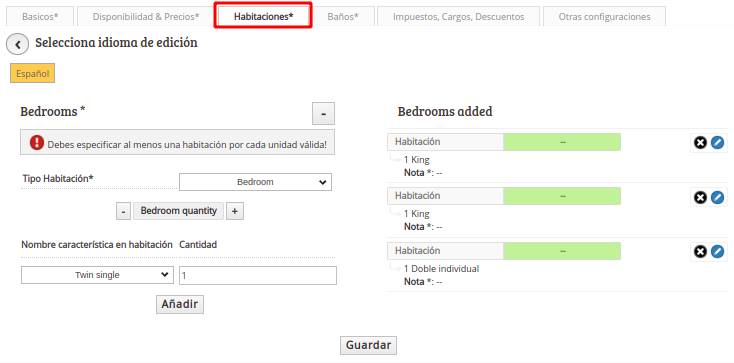Click the Añadir button
Viewport: 734px width, 363px height.
180,304
